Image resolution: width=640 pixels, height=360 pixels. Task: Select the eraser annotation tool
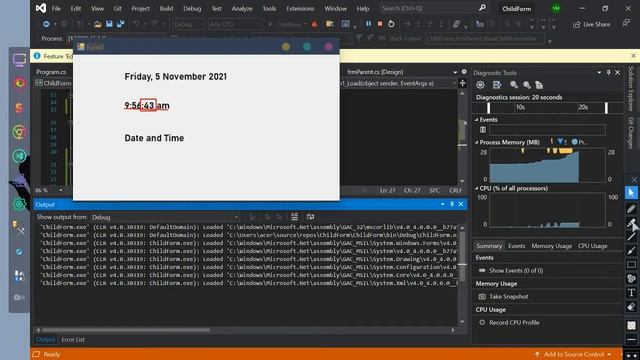tap(631, 307)
